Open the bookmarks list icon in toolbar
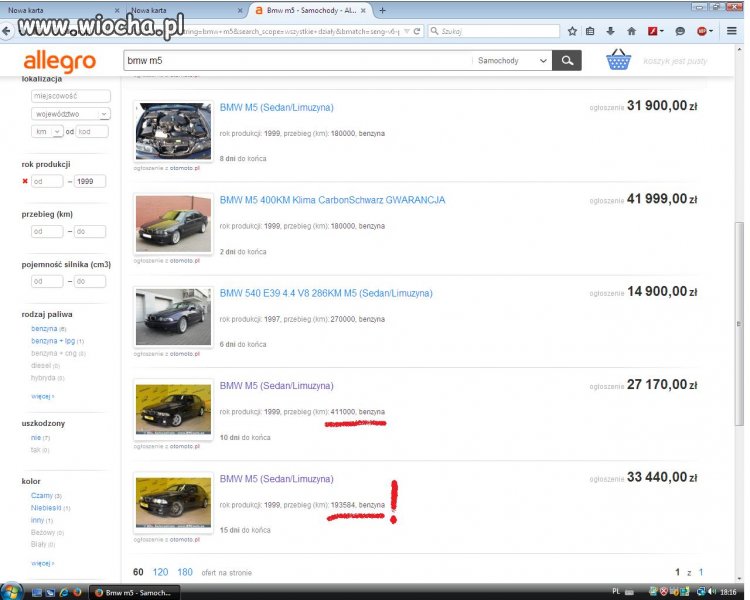Screen dimensions: 750x600 (x=590, y=31)
